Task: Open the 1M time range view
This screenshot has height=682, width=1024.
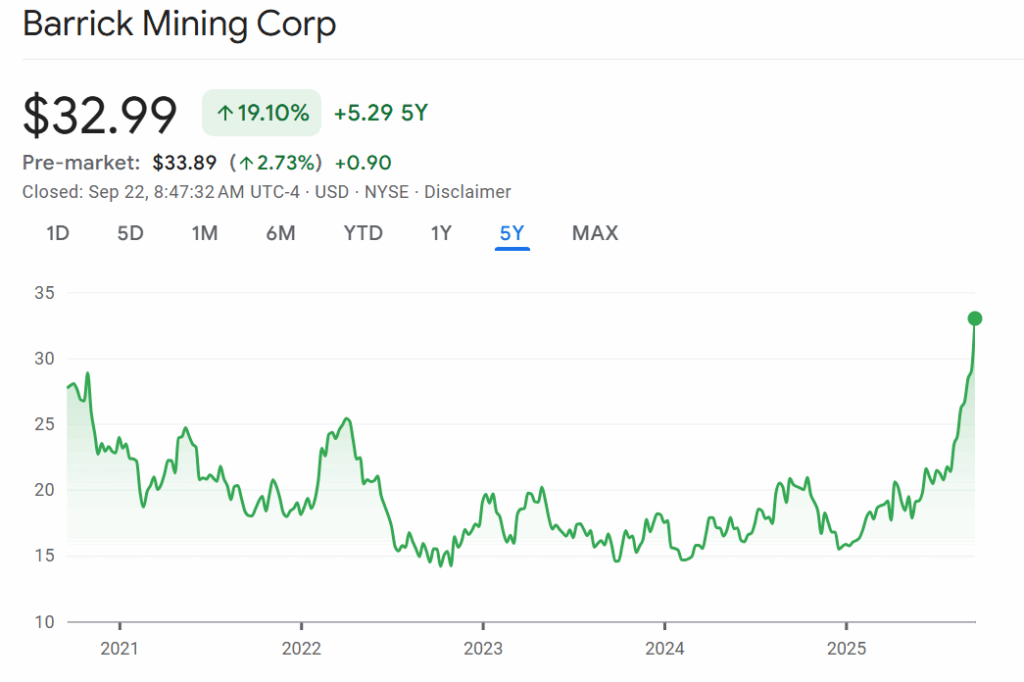Action: click(205, 233)
